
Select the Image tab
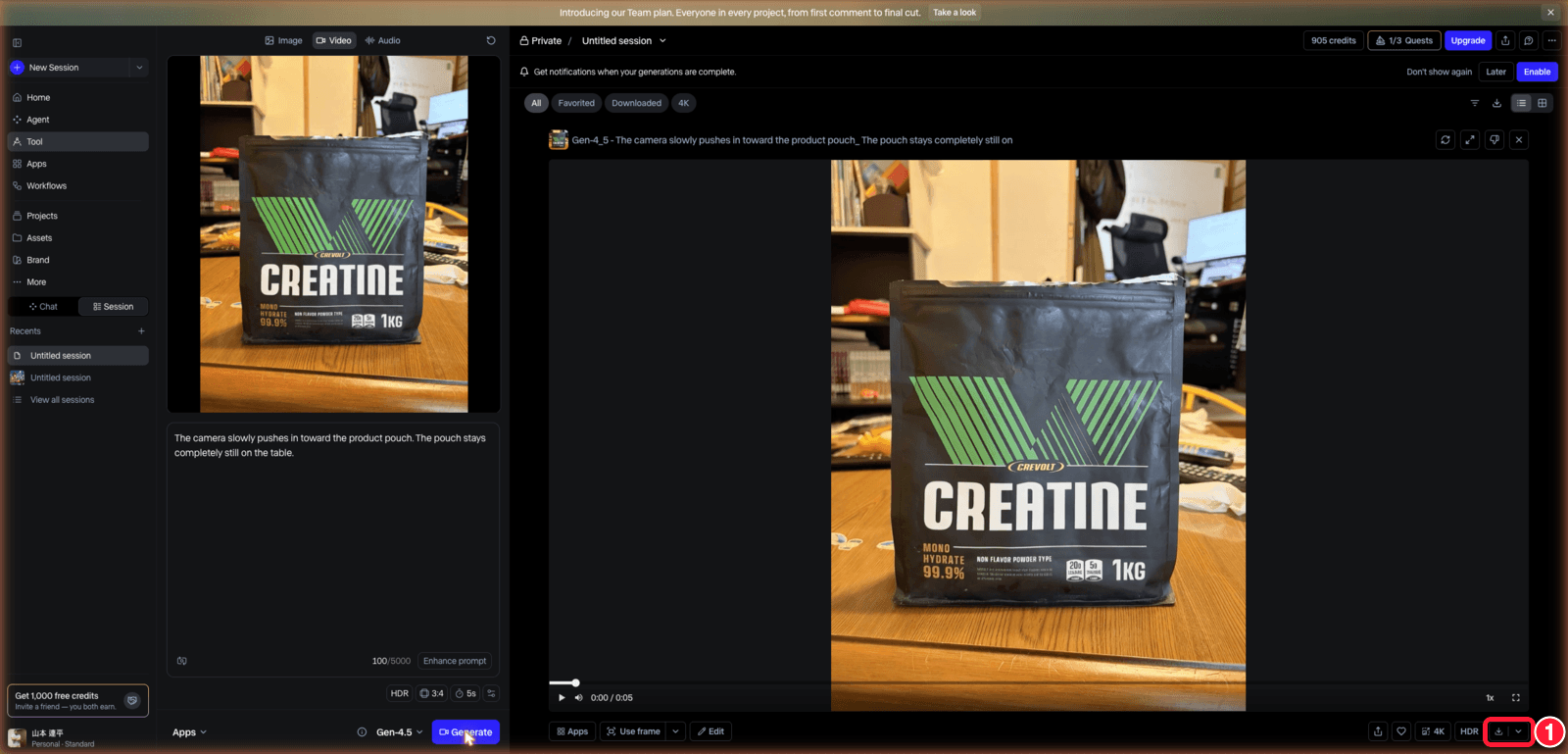[x=284, y=40]
